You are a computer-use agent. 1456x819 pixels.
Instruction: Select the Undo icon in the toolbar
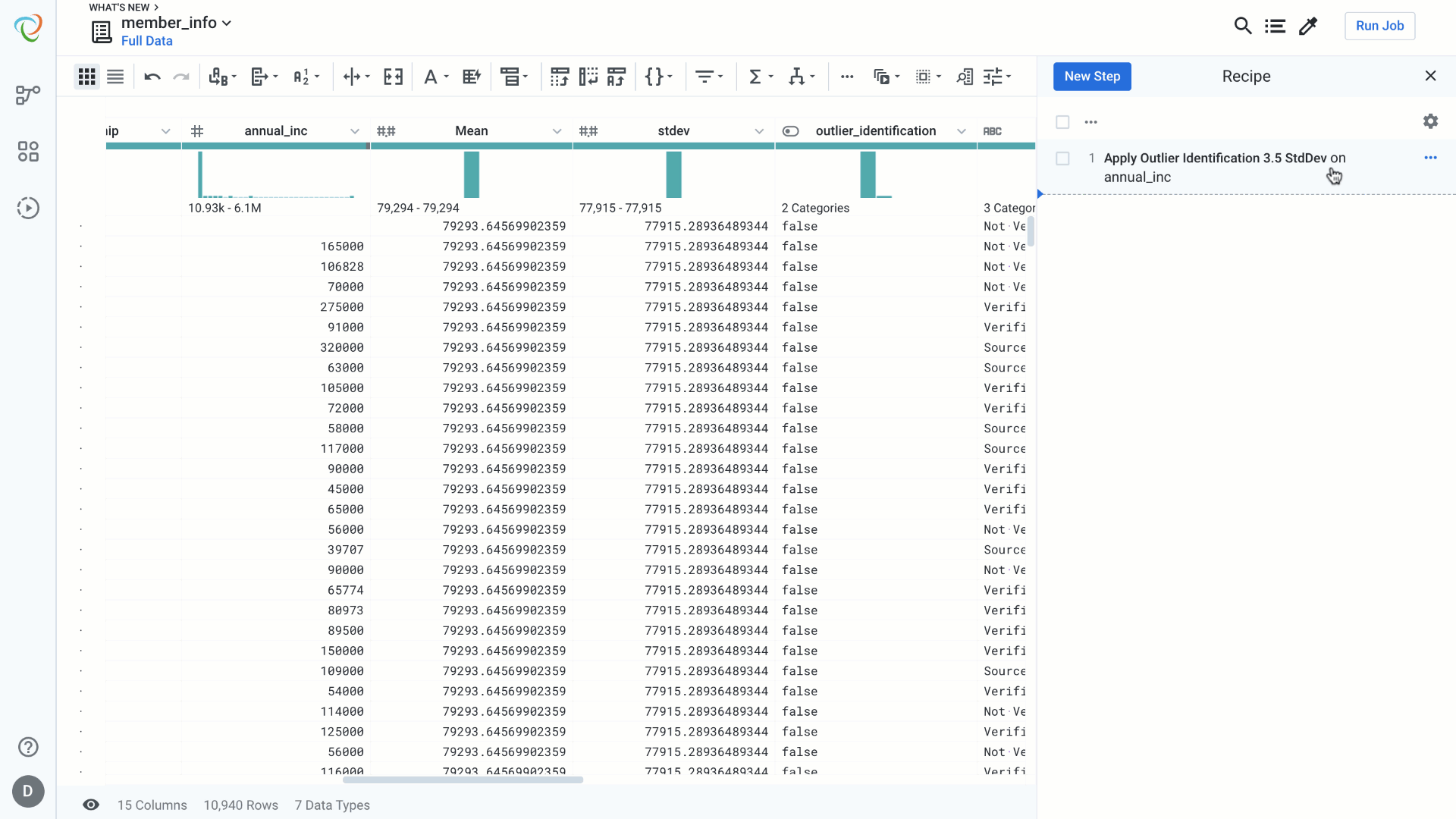point(152,77)
